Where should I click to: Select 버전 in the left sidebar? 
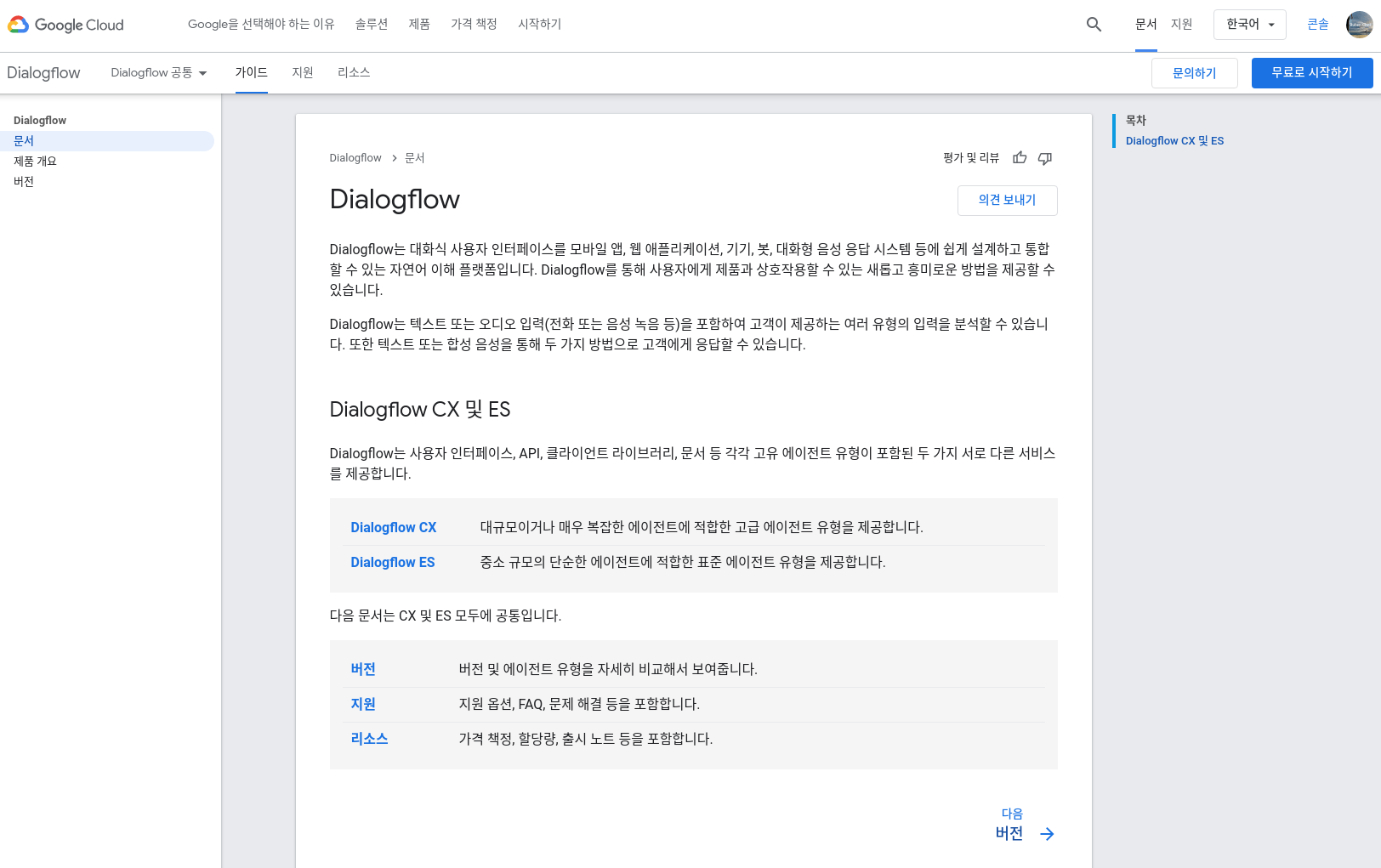(24, 182)
